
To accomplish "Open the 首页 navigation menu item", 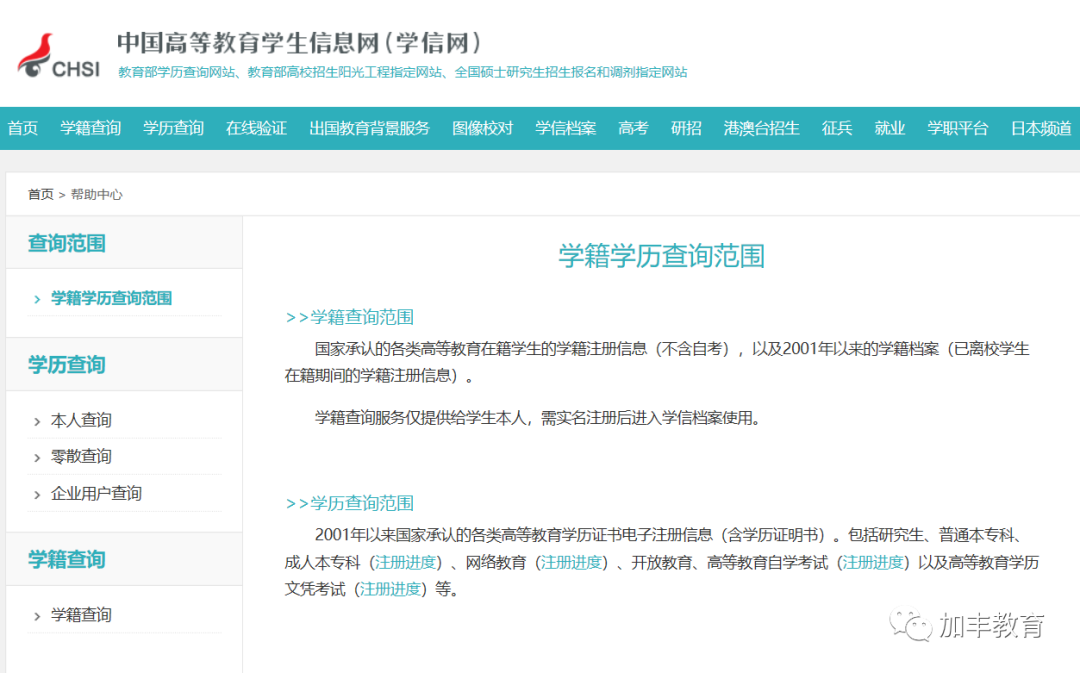I will coord(22,128).
